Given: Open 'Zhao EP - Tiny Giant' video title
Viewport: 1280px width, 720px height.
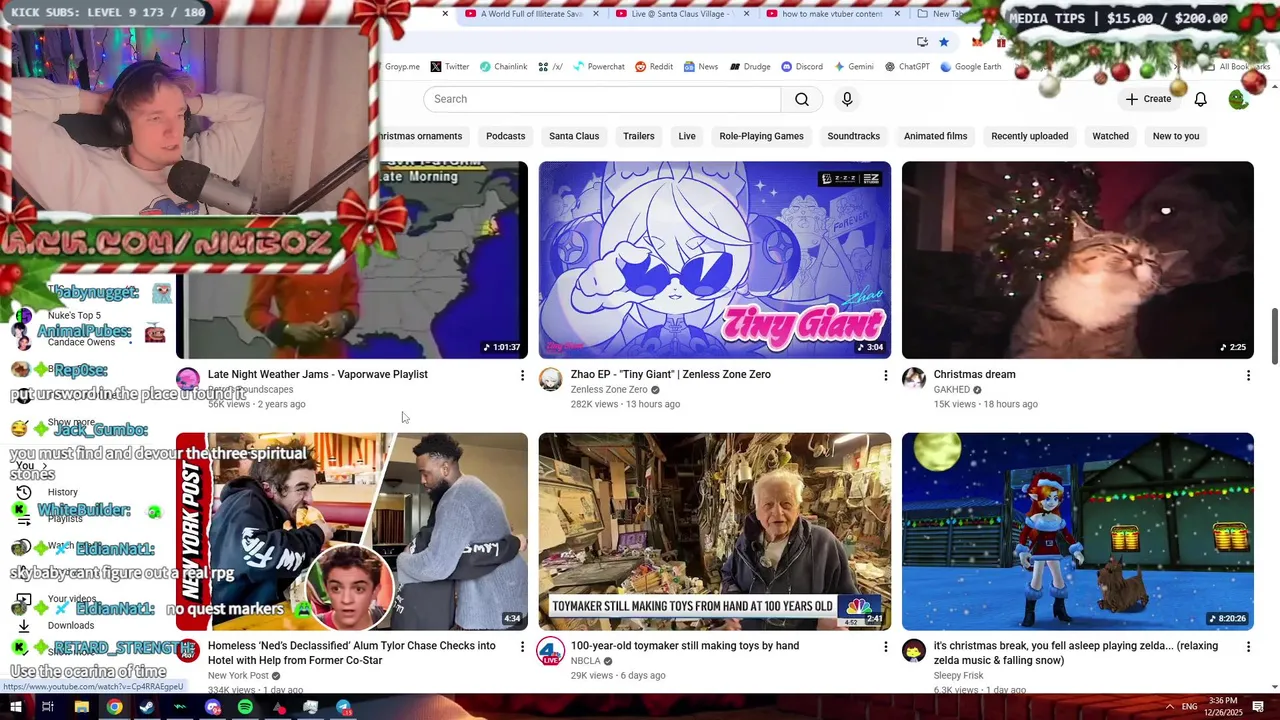Looking at the screenshot, I should (x=670, y=374).
